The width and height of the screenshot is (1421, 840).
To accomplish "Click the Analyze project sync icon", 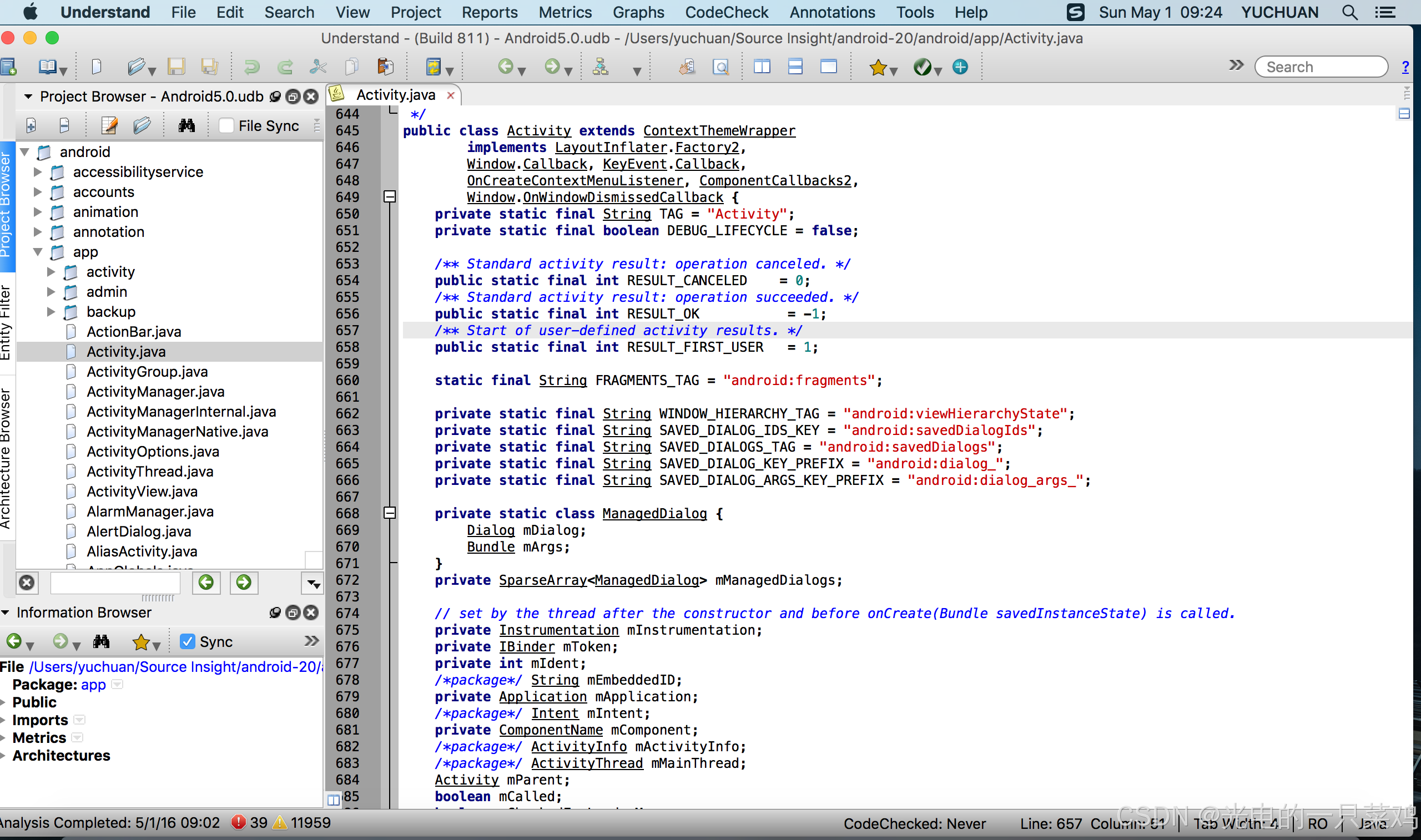I will pyautogui.click(x=433, y=67).
